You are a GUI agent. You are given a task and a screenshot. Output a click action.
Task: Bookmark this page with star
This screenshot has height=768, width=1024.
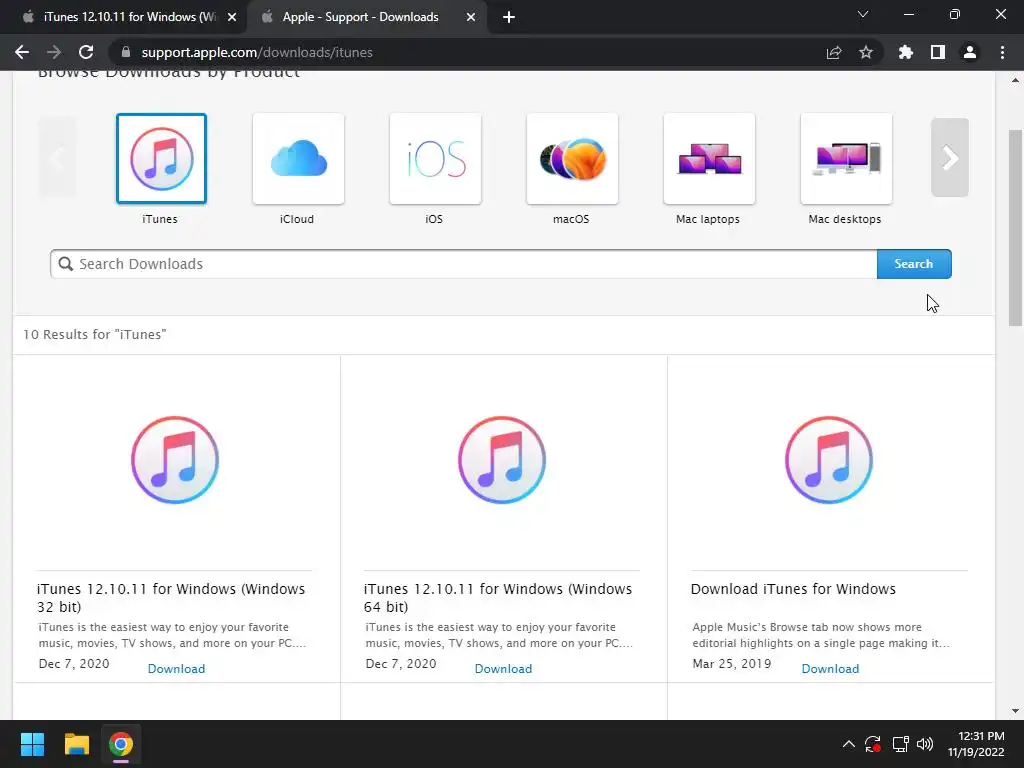click(x=866, y=52)
